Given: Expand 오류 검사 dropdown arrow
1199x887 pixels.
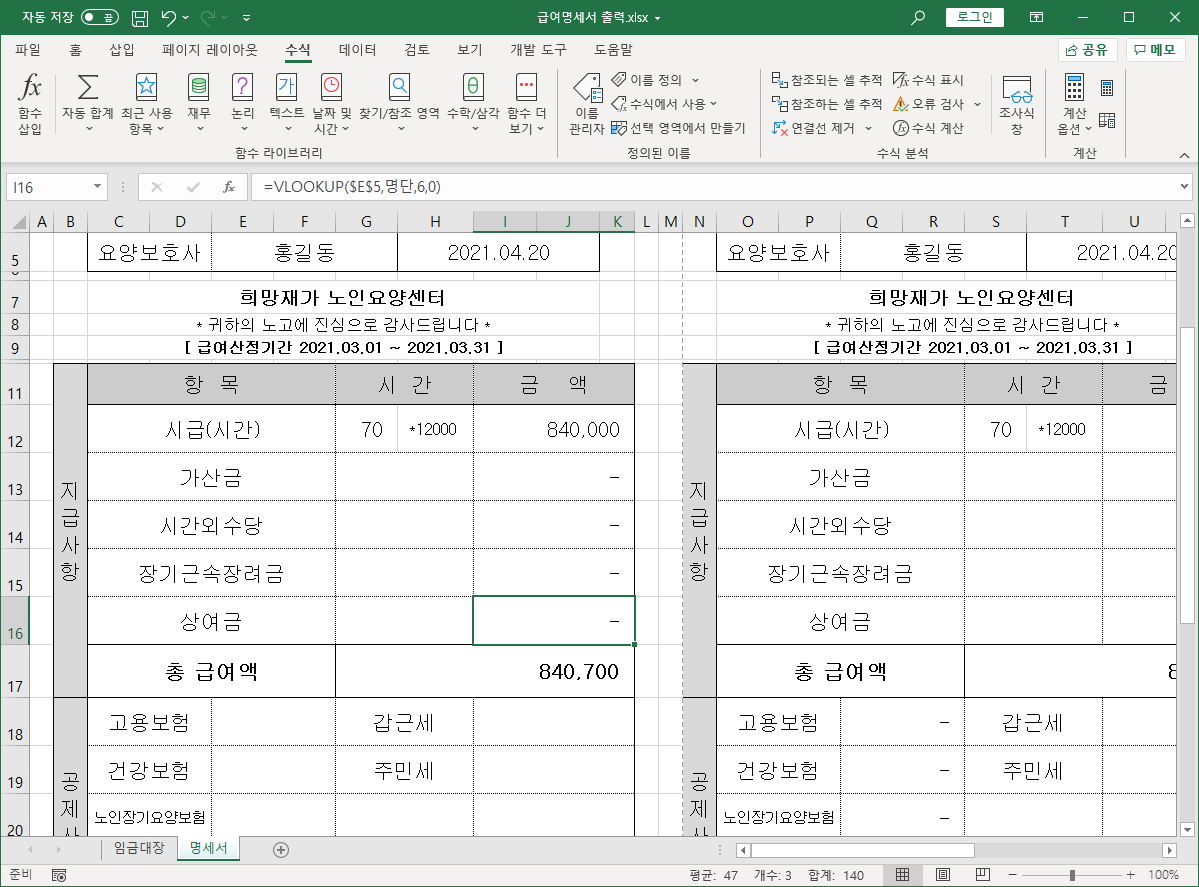Looking at the screenshot, I should tap(977, 104).
